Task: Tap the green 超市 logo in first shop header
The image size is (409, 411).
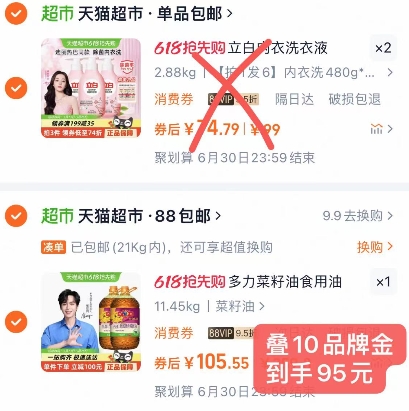Action: pyautogui.click(x=57, y=14)
